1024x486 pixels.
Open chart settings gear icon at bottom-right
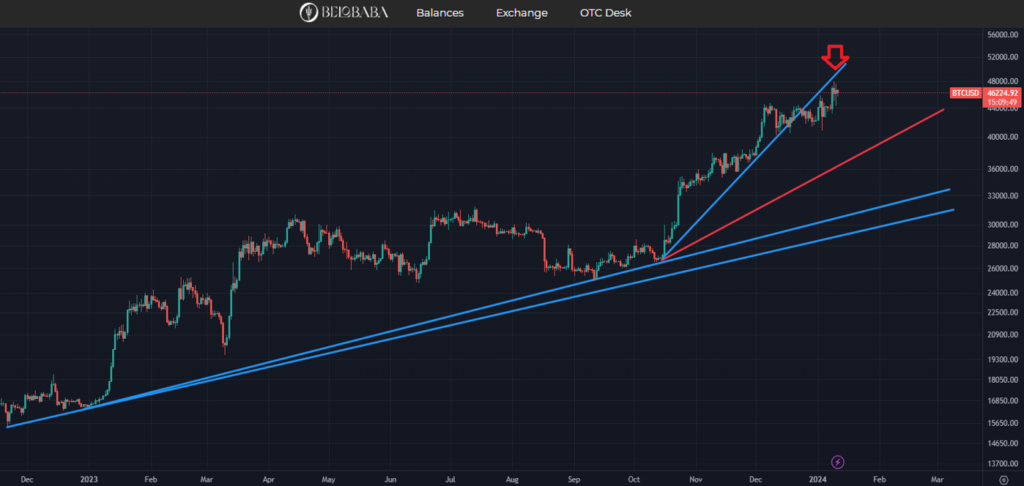pyautogui.click(x=1003, y=481)
